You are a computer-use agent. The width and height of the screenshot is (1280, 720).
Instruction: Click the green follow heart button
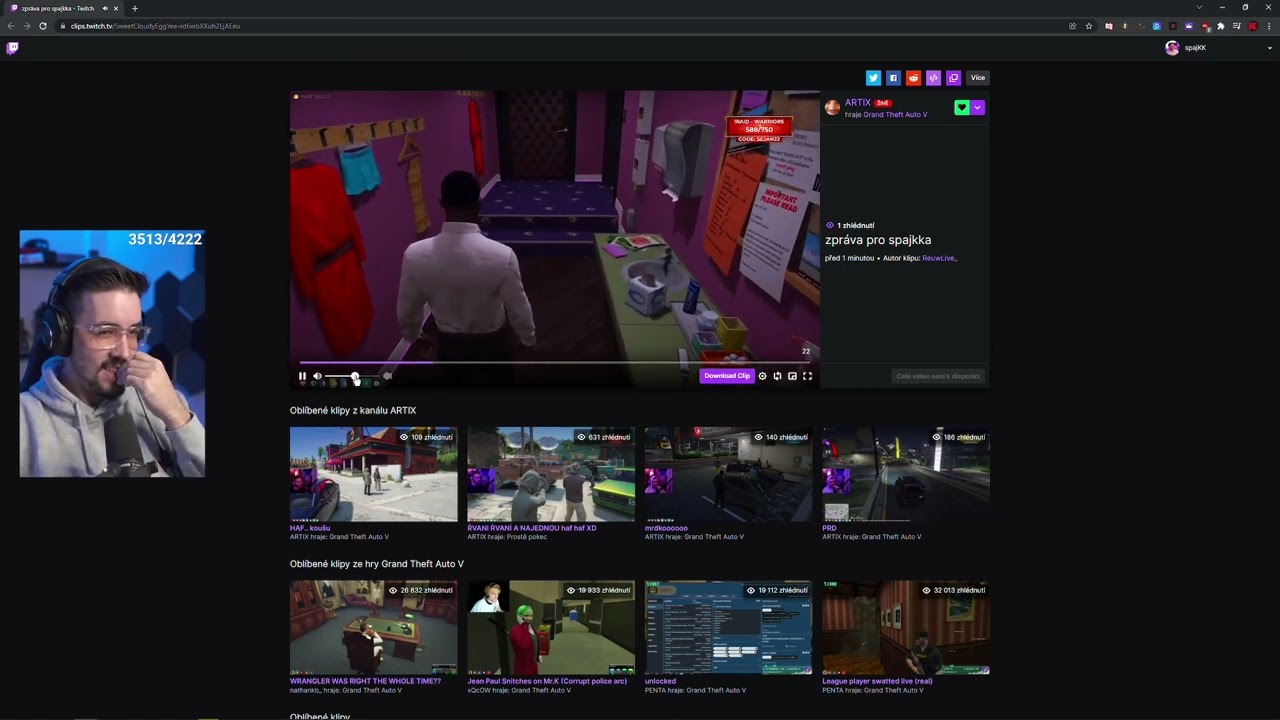pyautogui.click(x=962, y=108)
